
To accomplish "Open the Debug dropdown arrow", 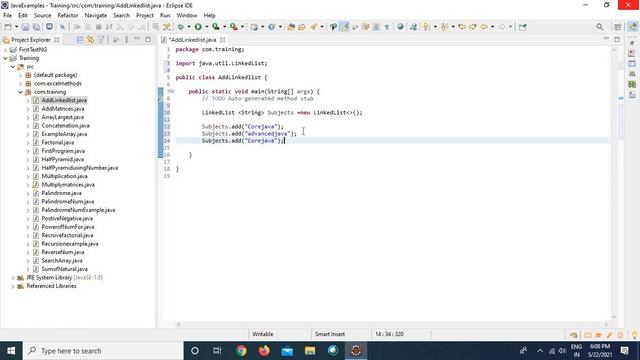I will coord(189,27).
